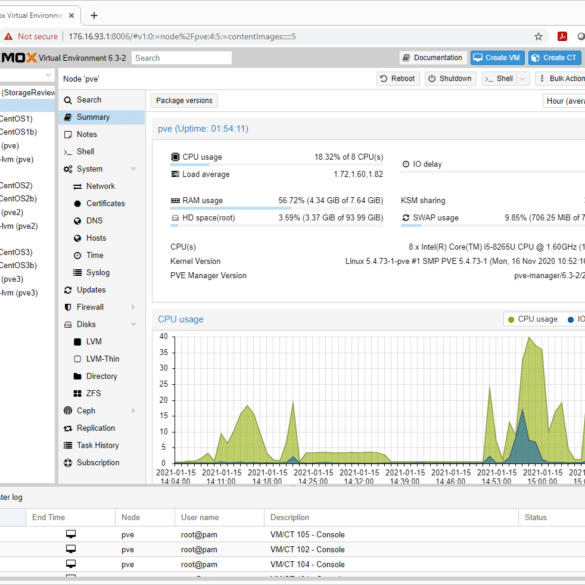Image resolution: width=585 pixels, height=585 pixels.
Task: Click the PDF extension icon
Action: click(562, 37)
